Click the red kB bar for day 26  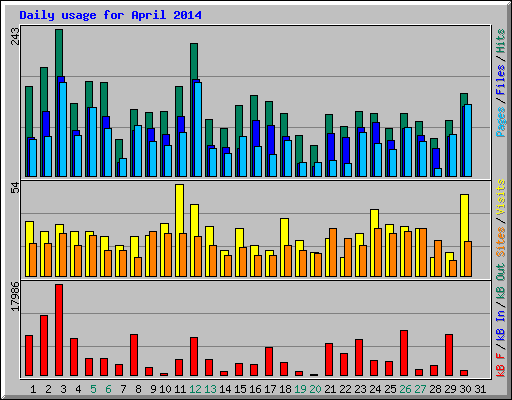(404, 353)
